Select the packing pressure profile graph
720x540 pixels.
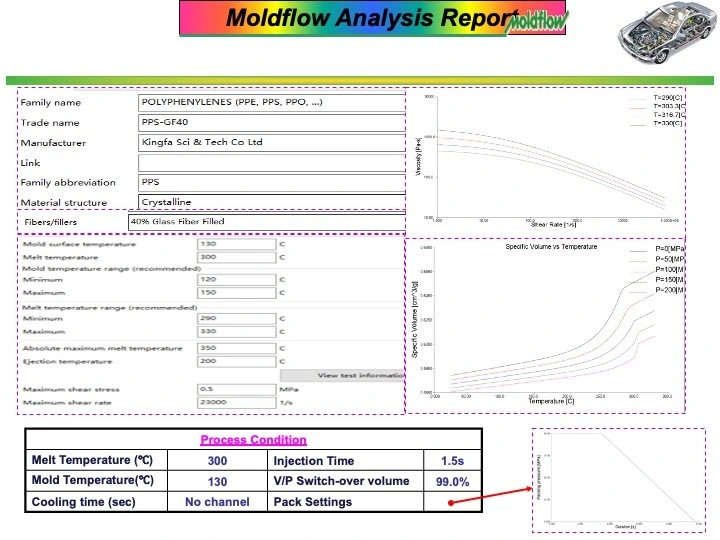pyautogui.click(x=618, y=480)
